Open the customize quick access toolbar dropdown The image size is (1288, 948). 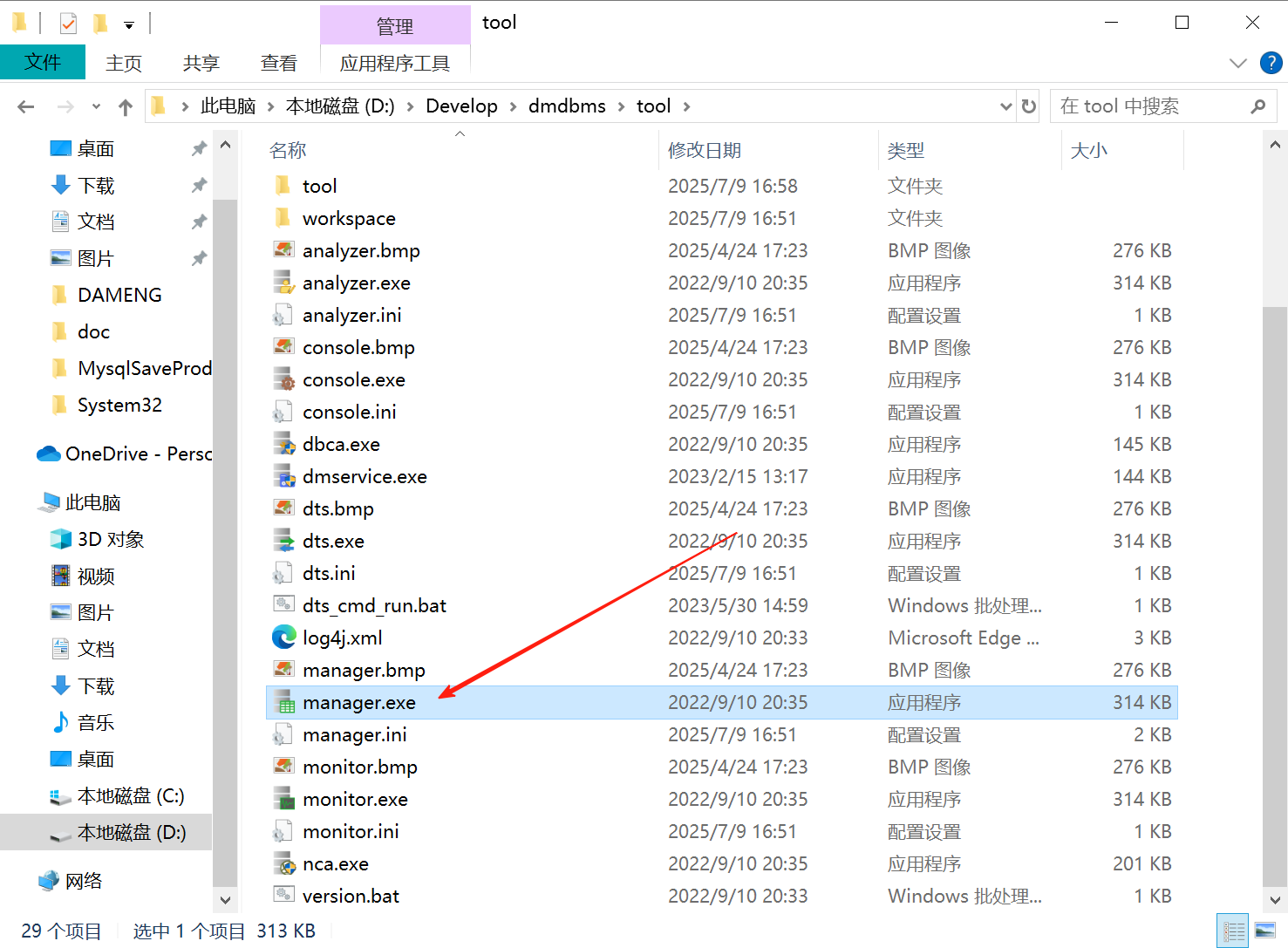129,25
